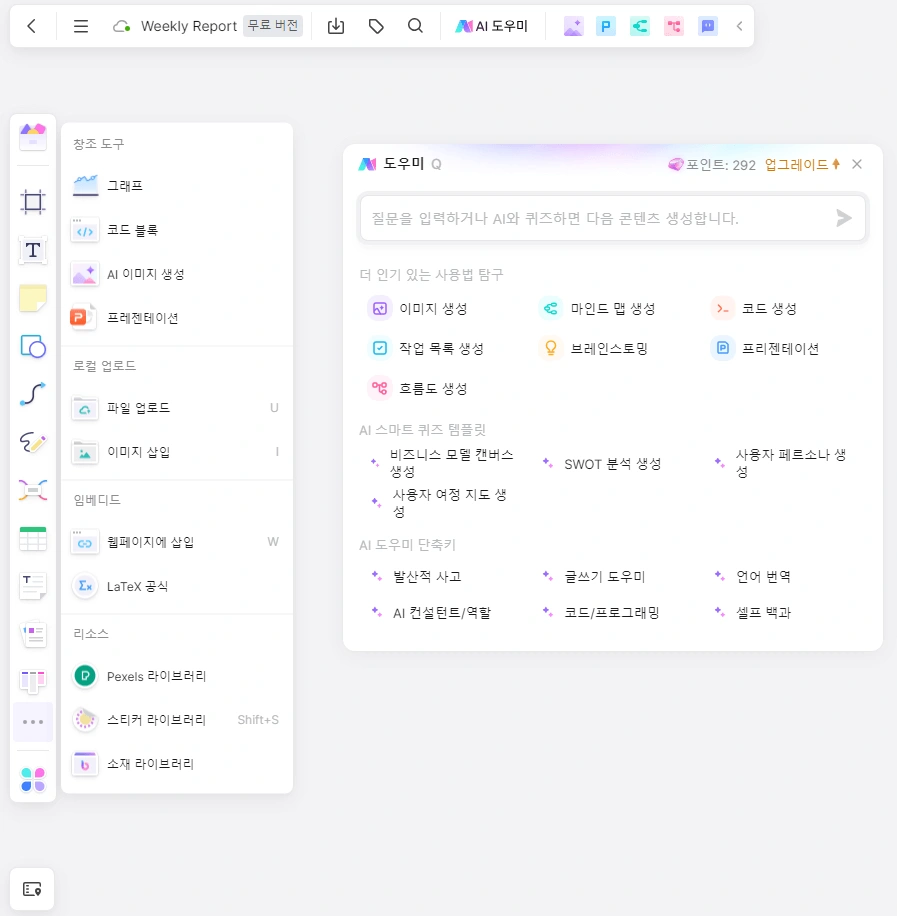This screenshot has height=916, width=897.
Task: Select 프리젠테이션 in AI panel
Action: coord(764,349)
